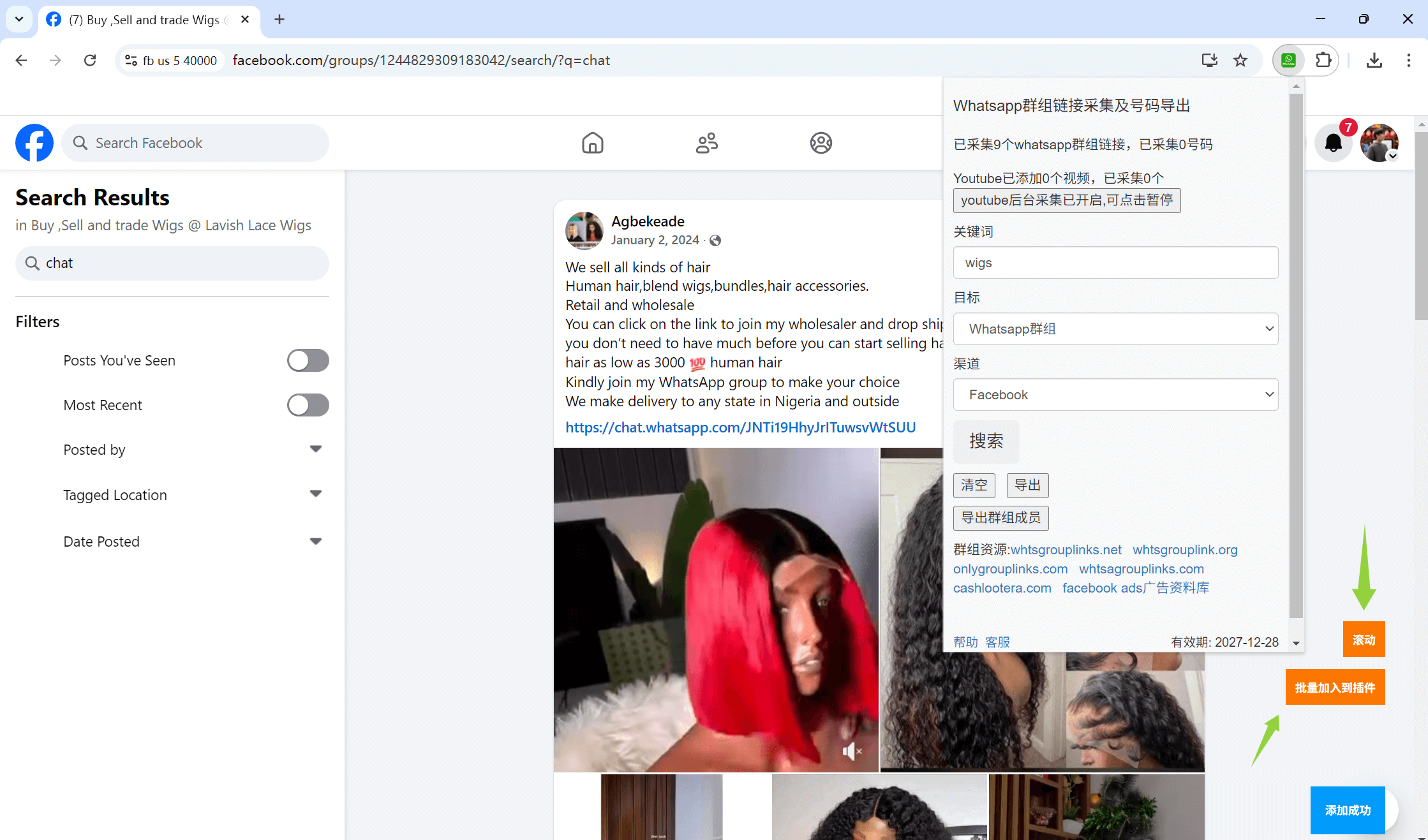Screen dimensions: 1428x840
Task: Open the Whatsapp群组 target dropdown
Action: click(1115, 329)
